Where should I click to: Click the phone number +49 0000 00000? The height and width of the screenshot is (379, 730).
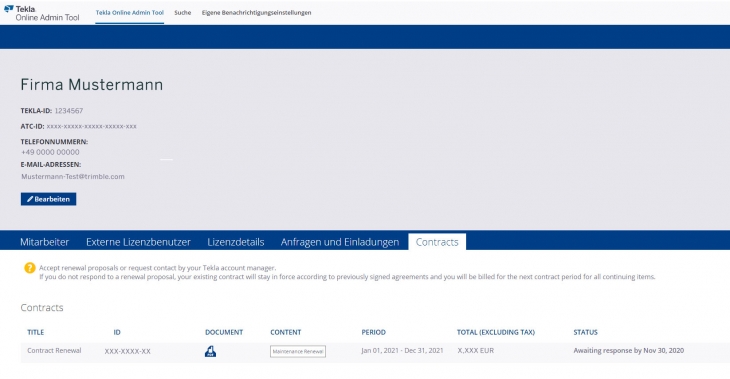(x=50, y=152)
